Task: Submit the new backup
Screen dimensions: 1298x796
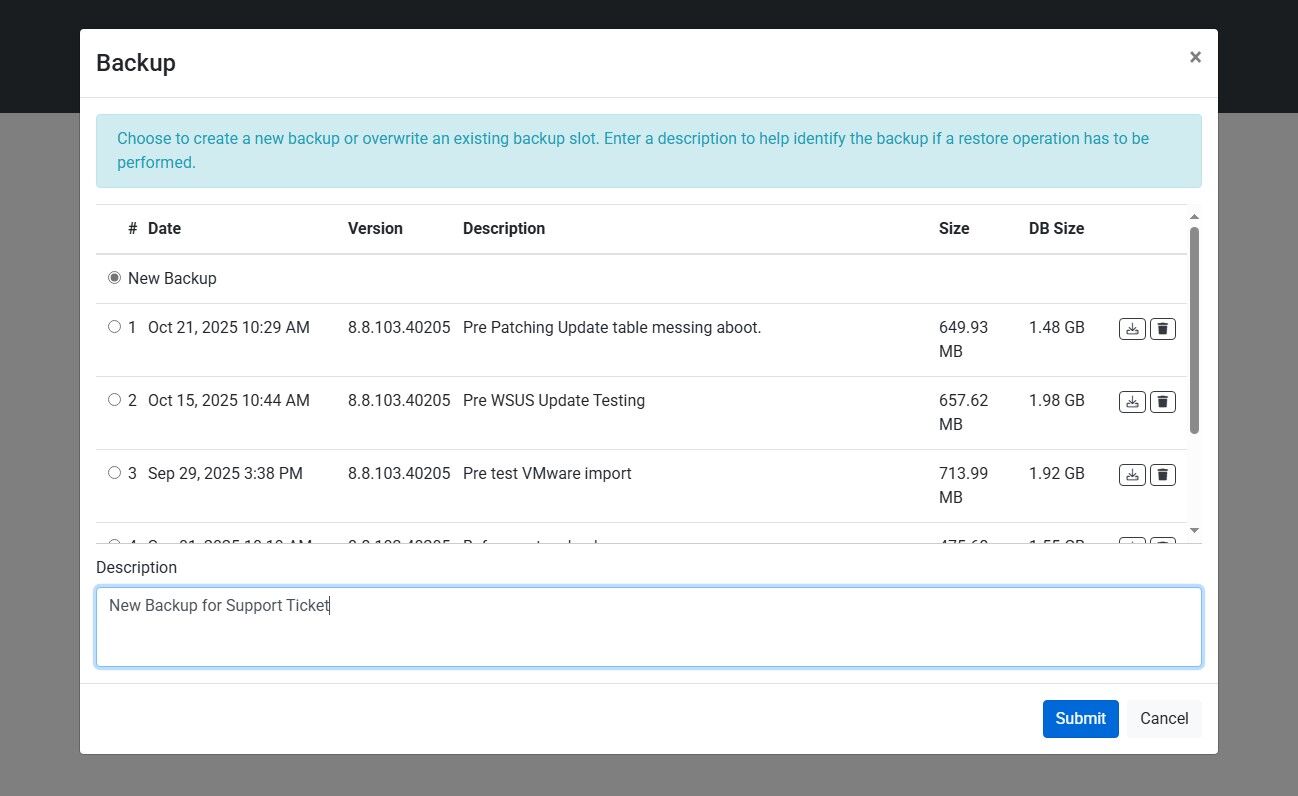Action: tap(1080, 718)
